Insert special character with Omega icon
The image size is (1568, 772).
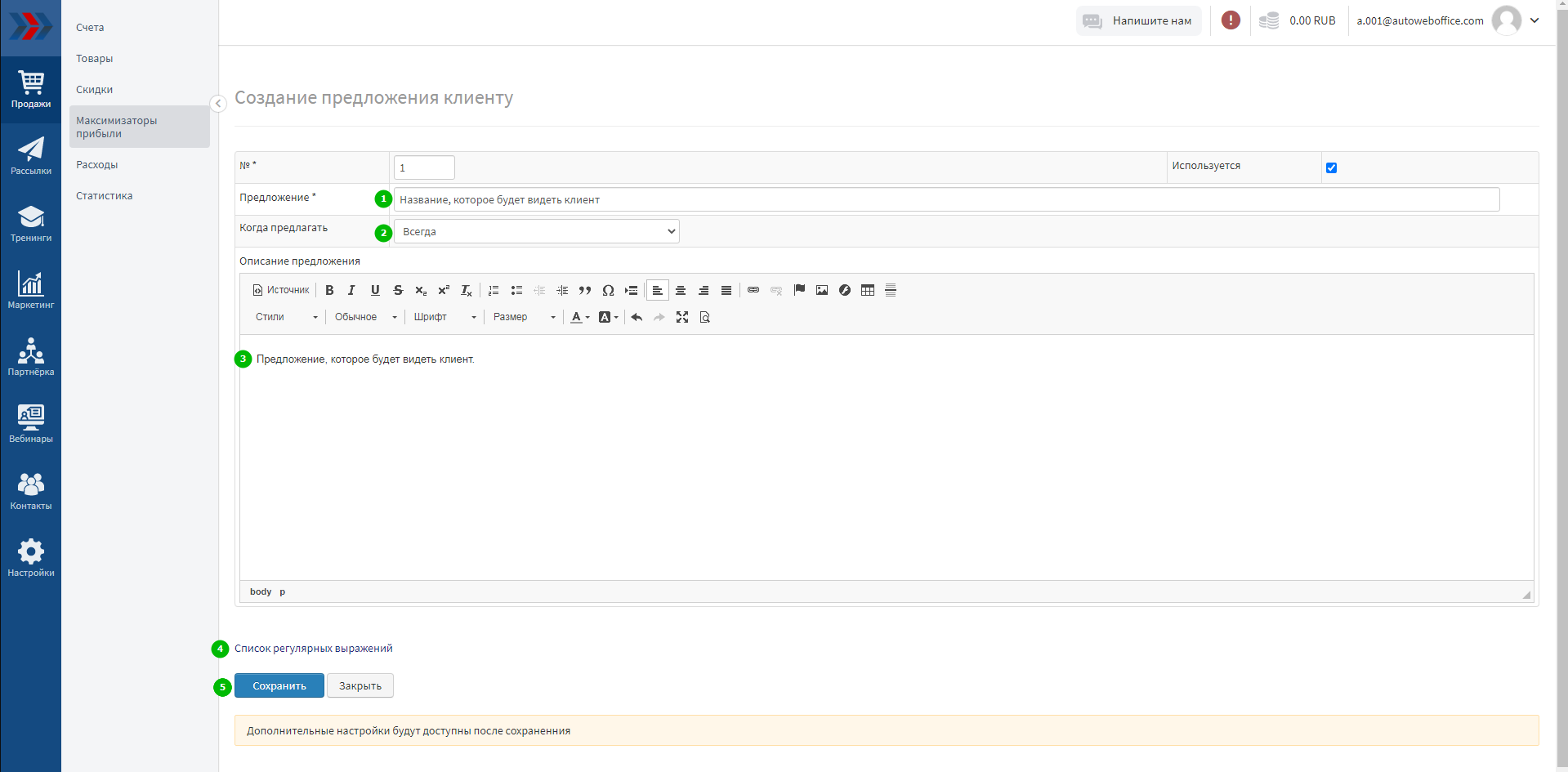click(608, 290)
